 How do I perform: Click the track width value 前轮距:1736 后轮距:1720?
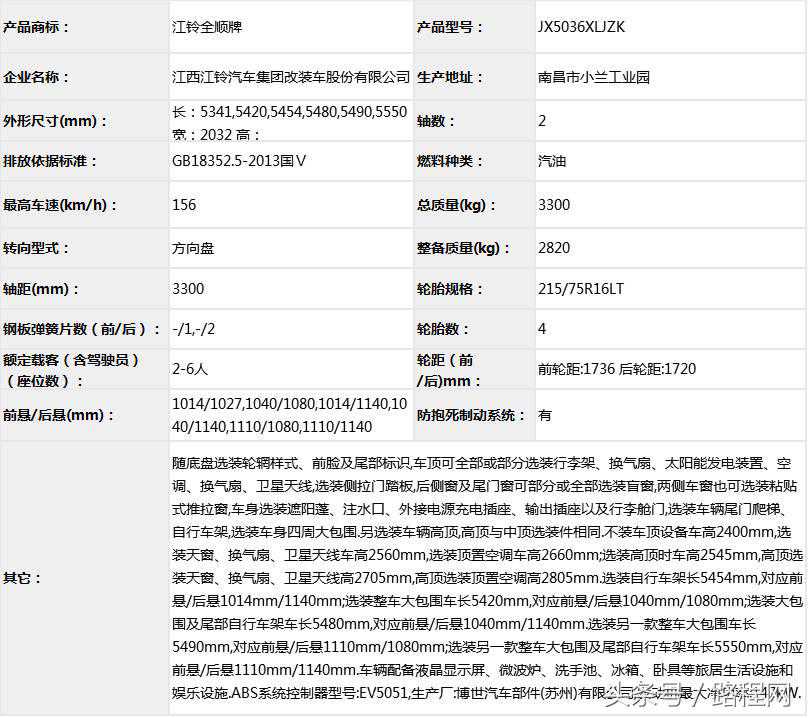coord(616,369)
